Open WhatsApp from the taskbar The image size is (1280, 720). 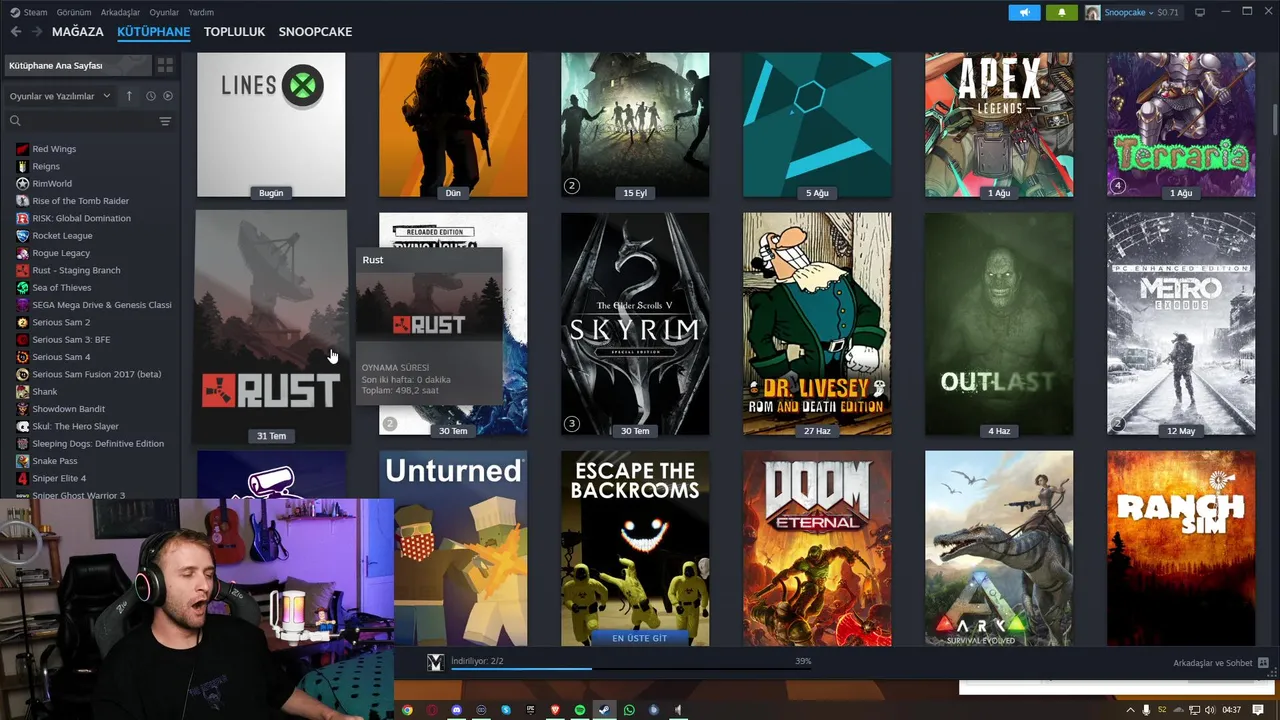(629, 710)
